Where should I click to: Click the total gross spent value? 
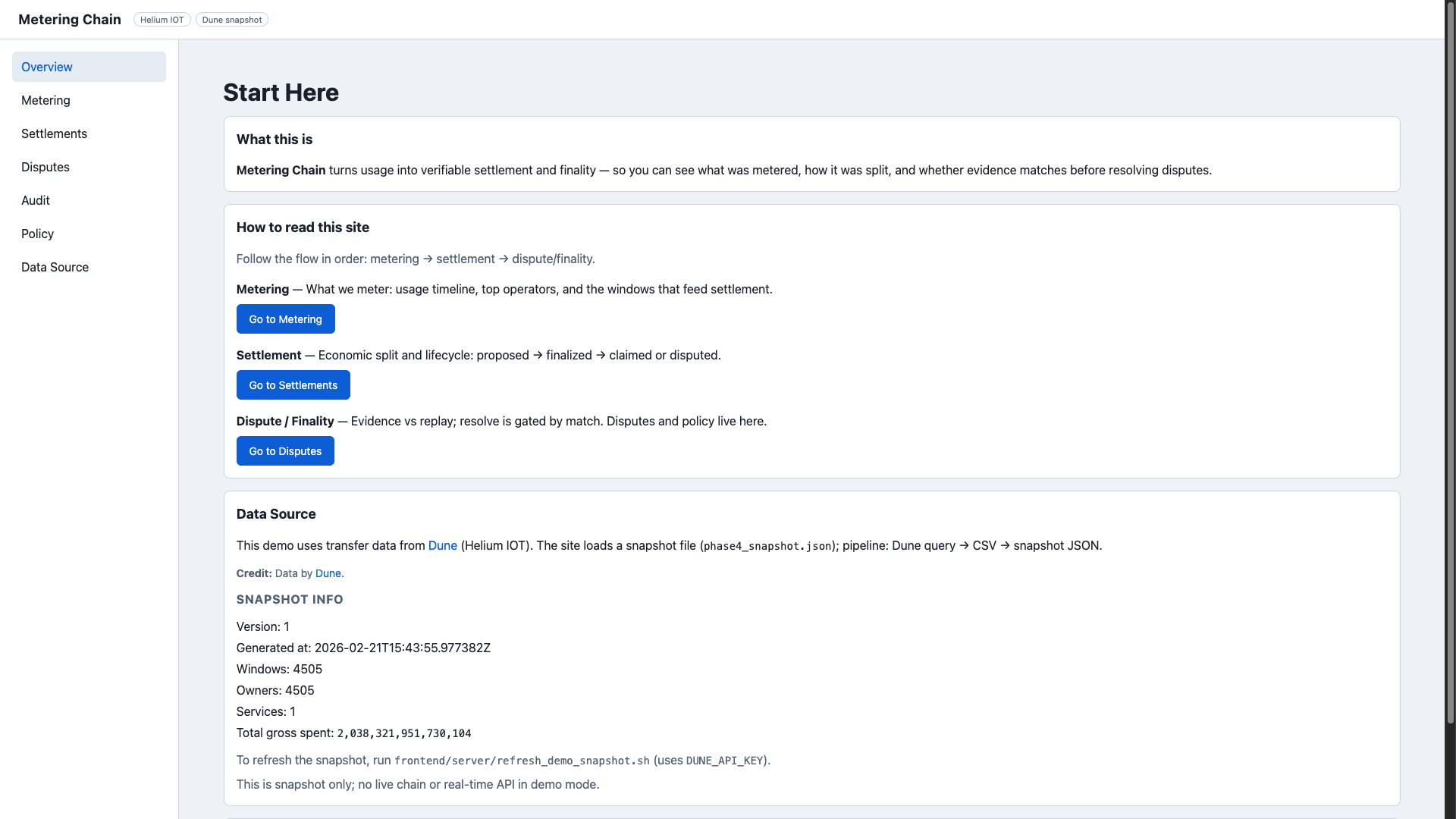(x=403, y=733)
